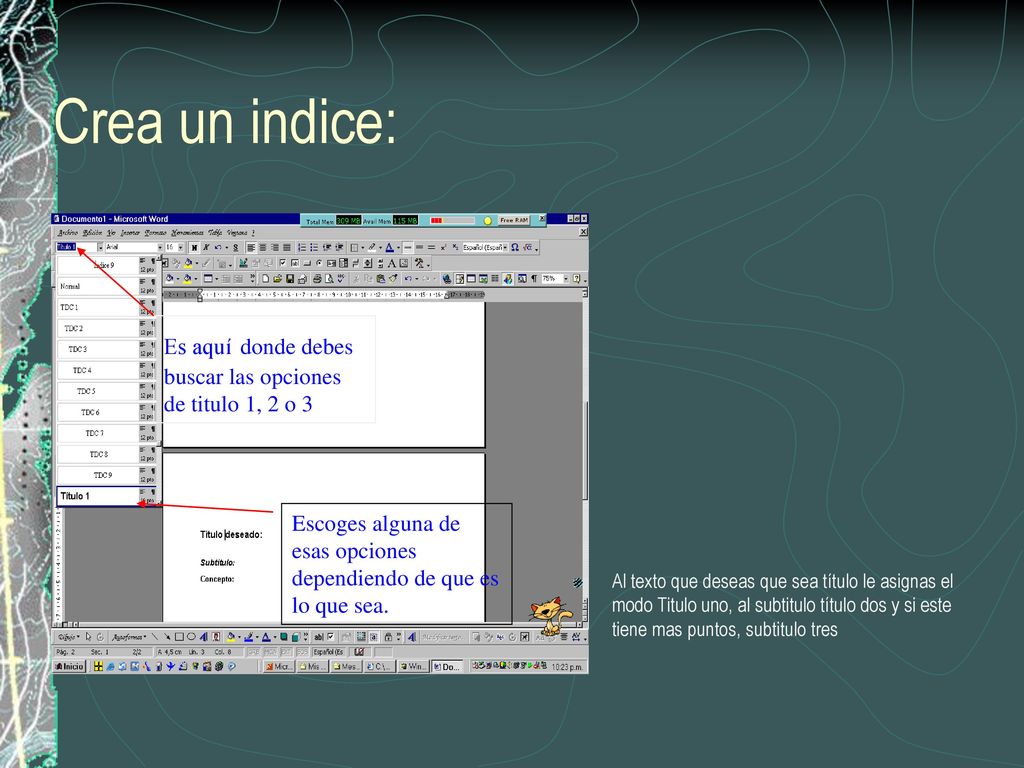Click the Windows Inicio start button
This screenshot has width=1024, height=768.
pyautogui.click(x=70, y=666)
